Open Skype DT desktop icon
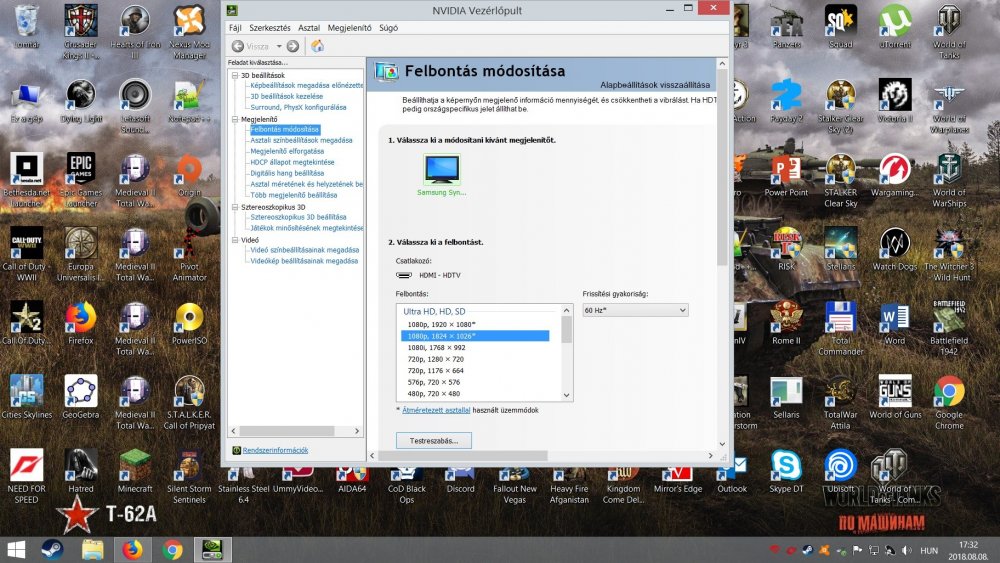The width and height of the screenshot is (1000, 563). (786, 471)
